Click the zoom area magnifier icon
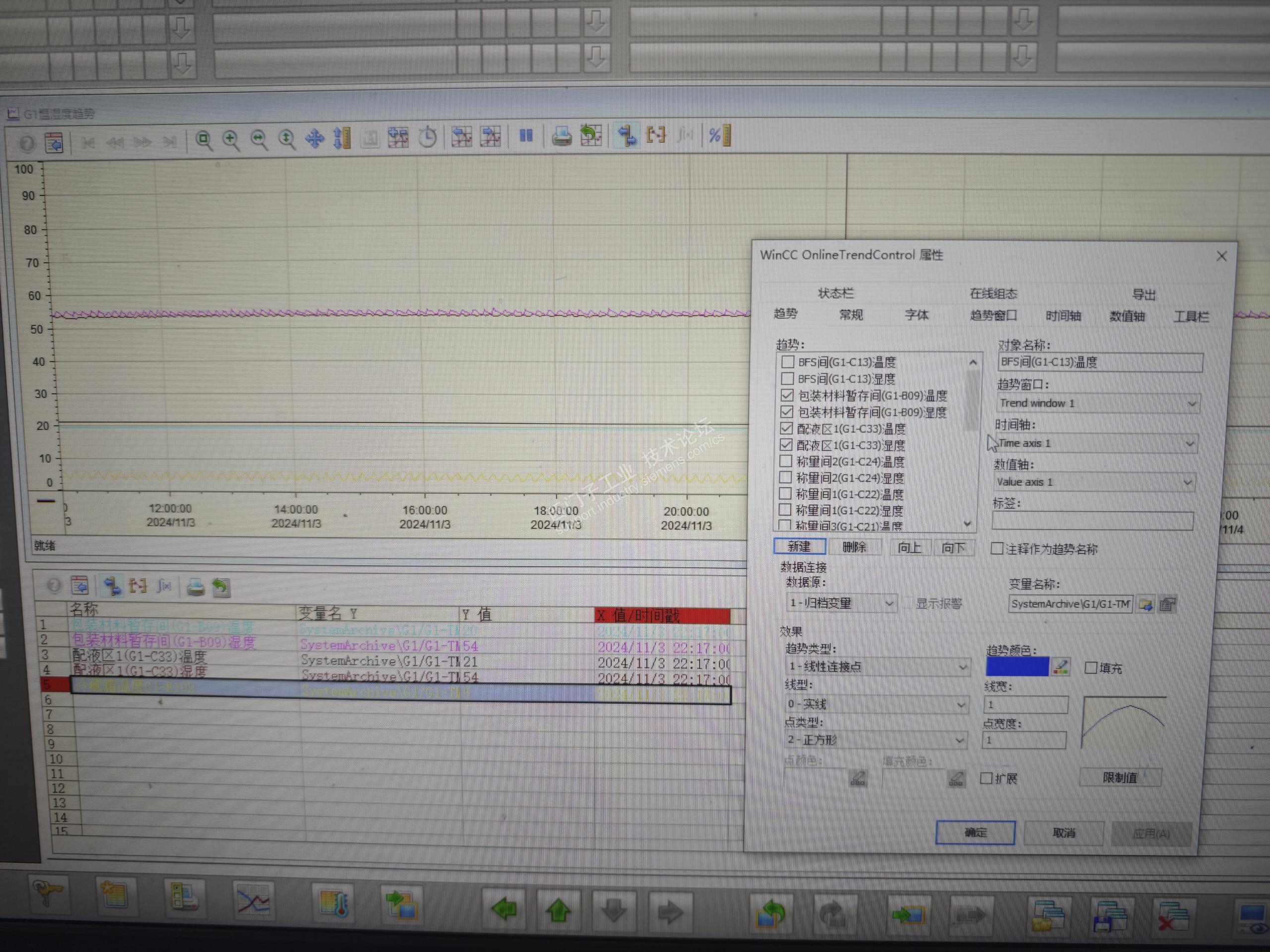This screenshot has height=952, width=1270. click(x=203, y=139)
